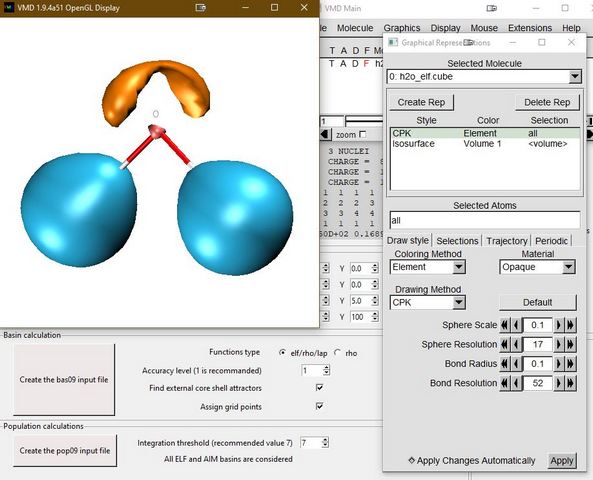Viewport: 593px width, 480px height.
Task: Decrease Bond Radius by small step arrow
Action: pyautogui.click(x=516, y=364)
